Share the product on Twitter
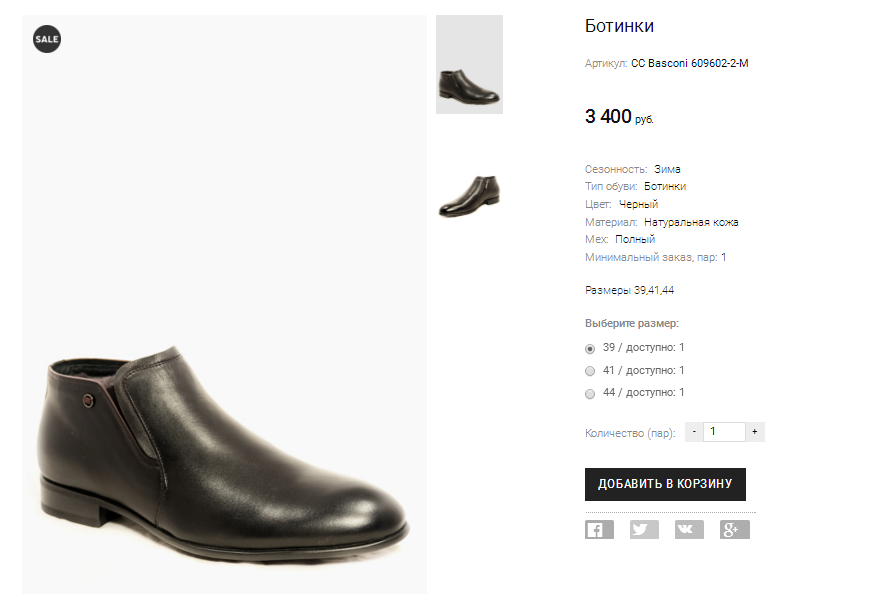 [x=644, y=530]
